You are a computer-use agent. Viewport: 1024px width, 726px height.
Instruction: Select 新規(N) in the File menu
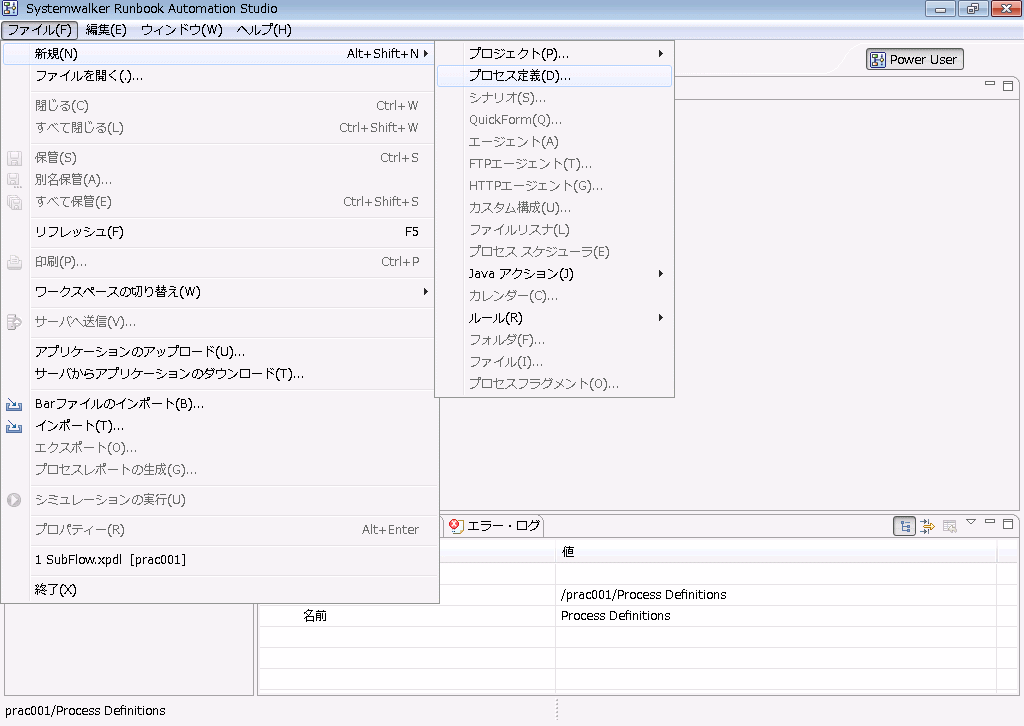coord(219,54)
